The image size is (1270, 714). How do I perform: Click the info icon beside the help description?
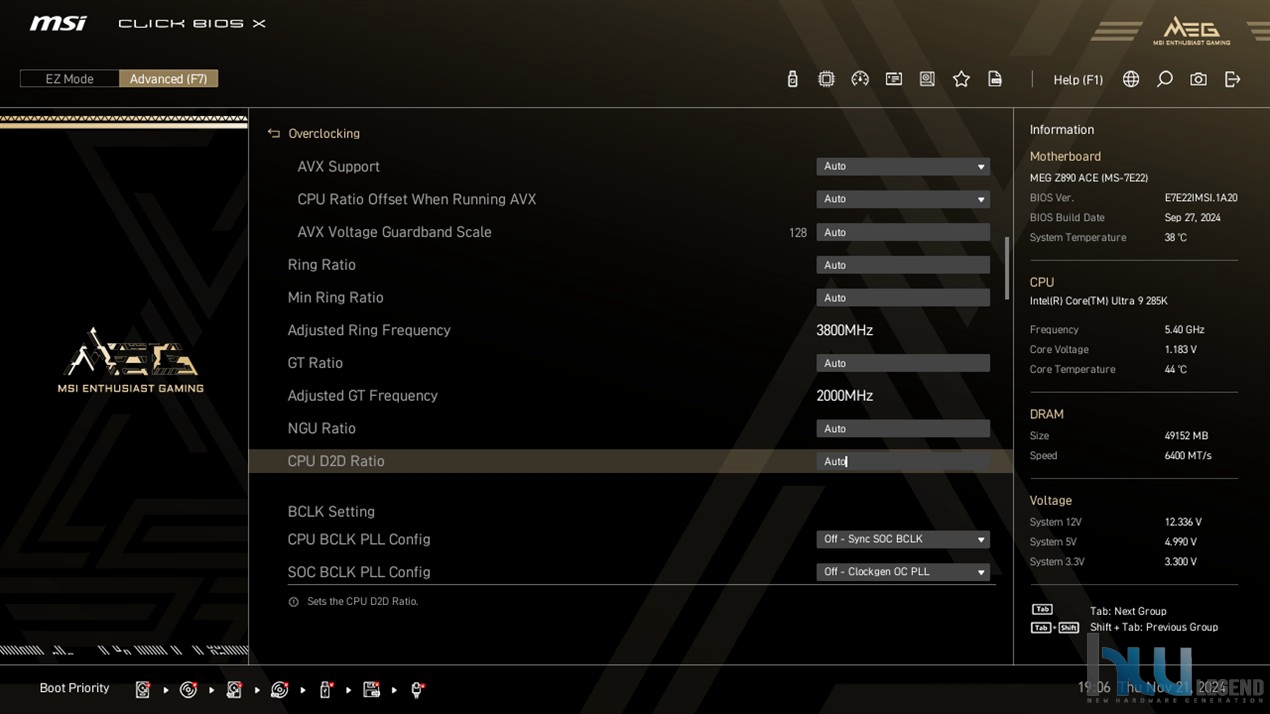tap(293, 602)
